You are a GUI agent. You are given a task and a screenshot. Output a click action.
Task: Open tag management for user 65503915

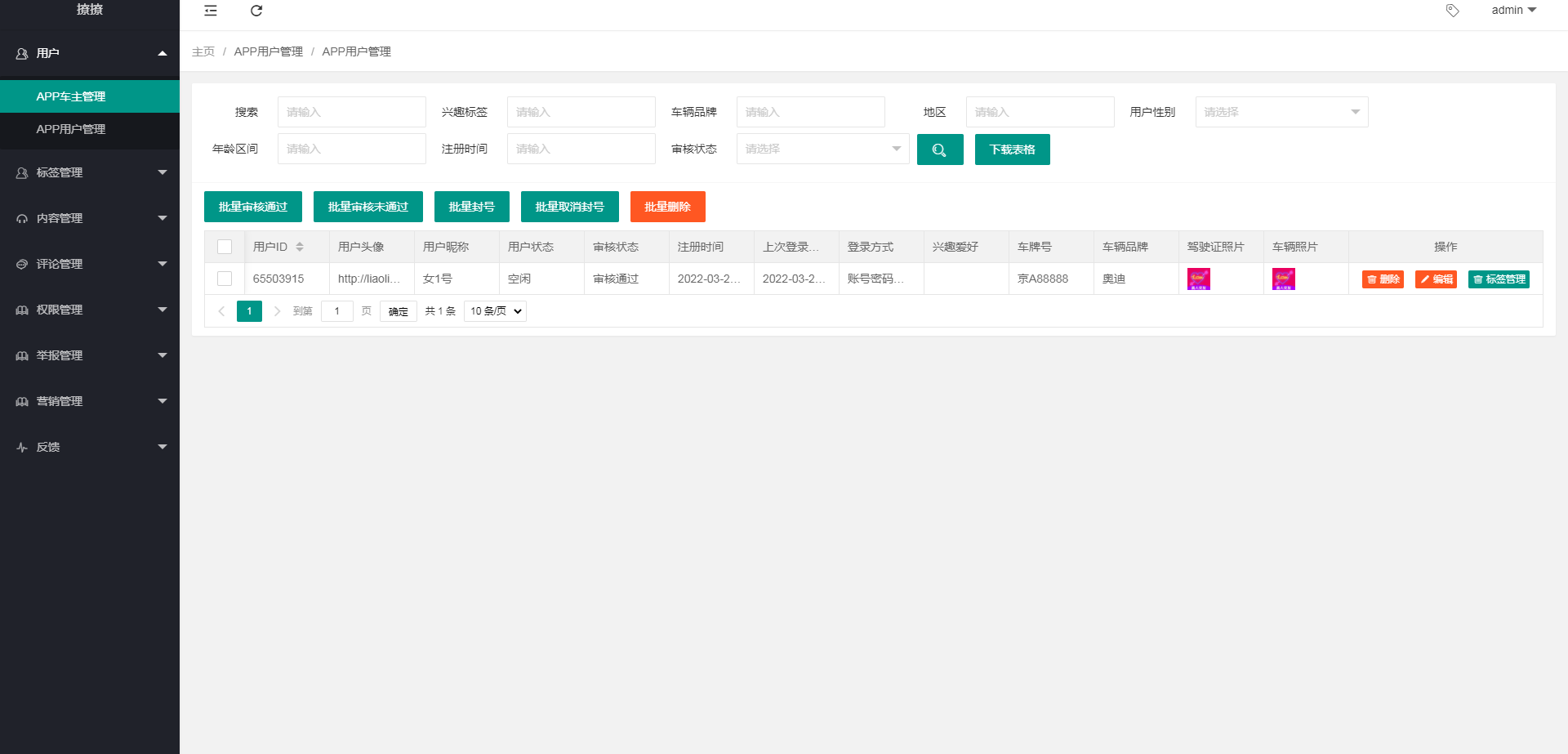[1499, 279]
